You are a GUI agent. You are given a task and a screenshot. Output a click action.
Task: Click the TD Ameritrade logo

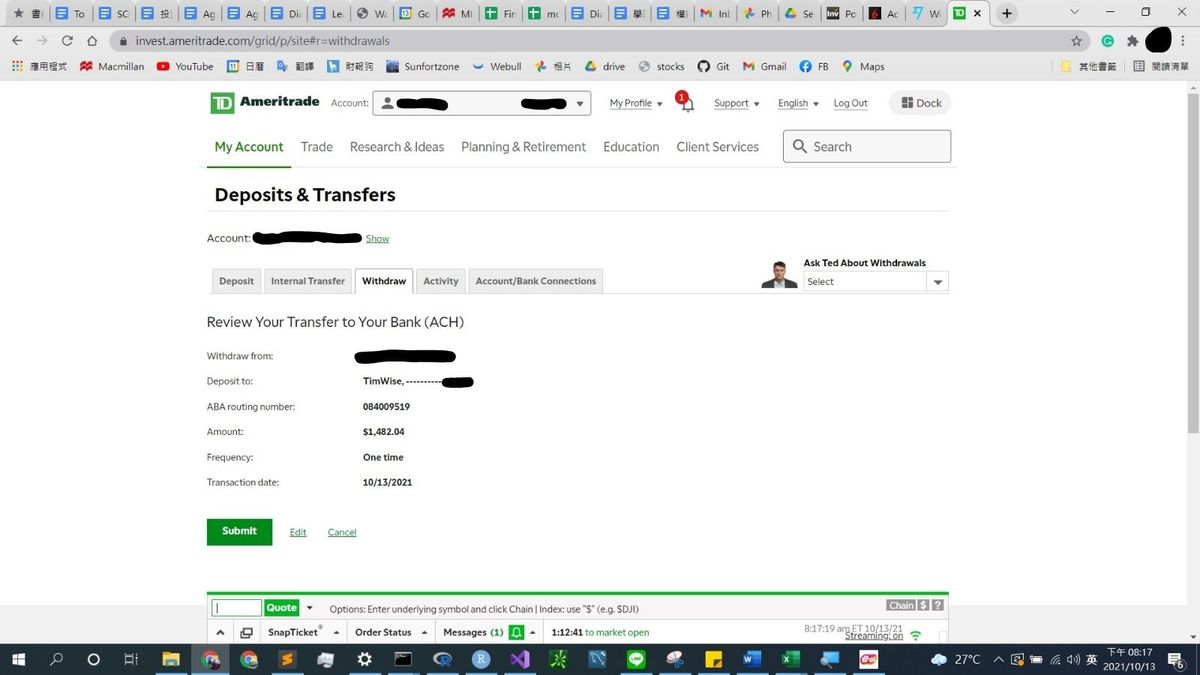tap(264, 103)
